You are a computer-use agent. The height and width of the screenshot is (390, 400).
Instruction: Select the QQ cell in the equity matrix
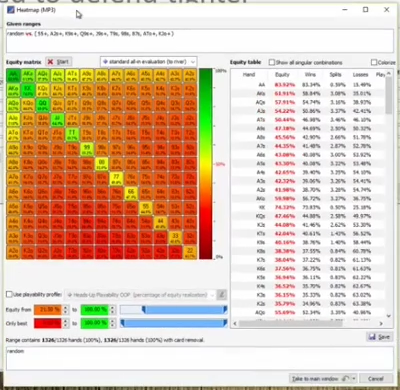point(42,105)
